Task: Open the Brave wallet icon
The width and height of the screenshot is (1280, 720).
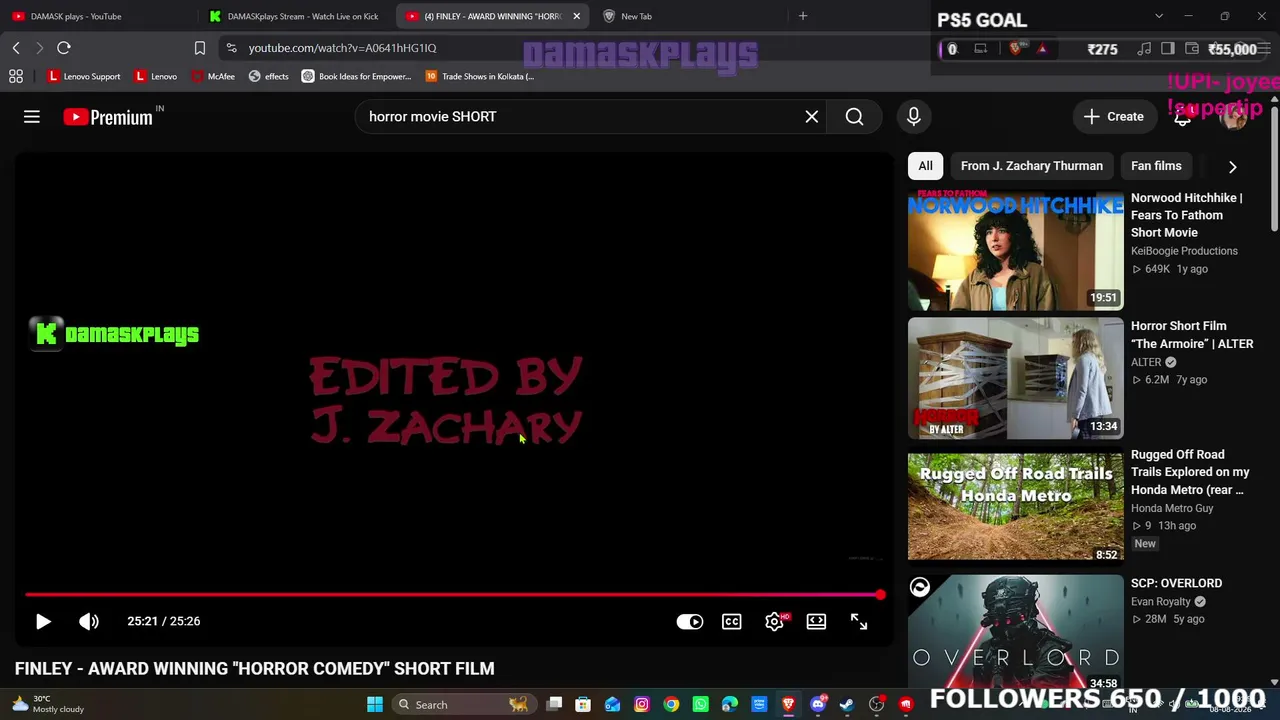Action: [1192, 48]
